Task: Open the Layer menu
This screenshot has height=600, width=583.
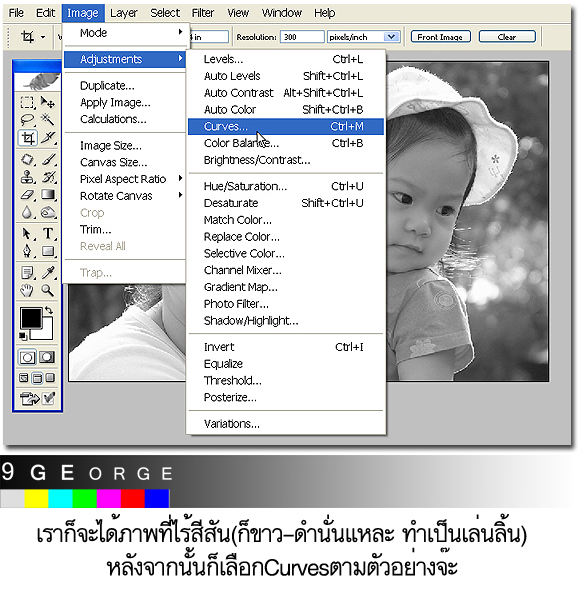Action: pos(124,13)
